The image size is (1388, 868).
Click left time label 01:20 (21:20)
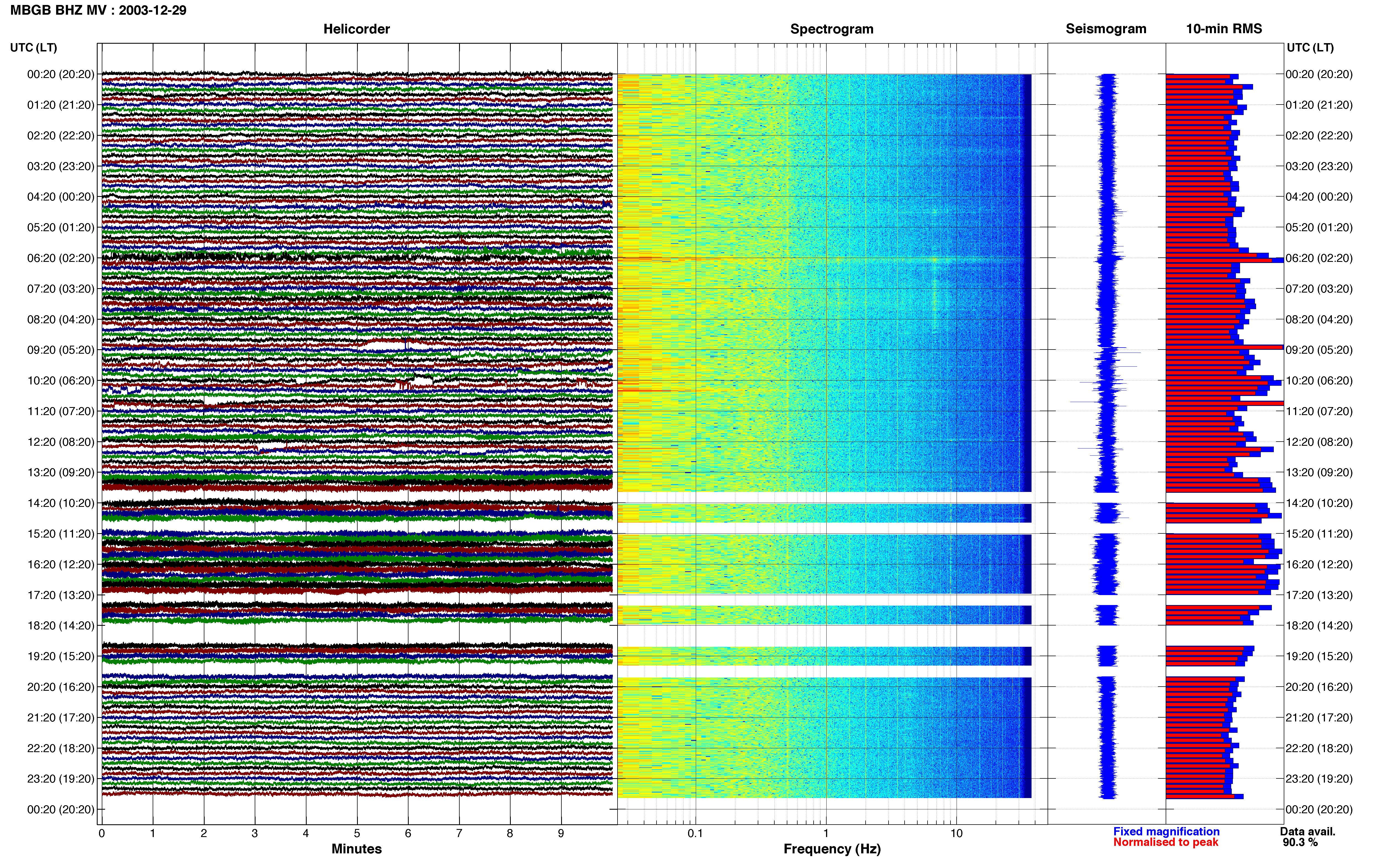point(60,105)
